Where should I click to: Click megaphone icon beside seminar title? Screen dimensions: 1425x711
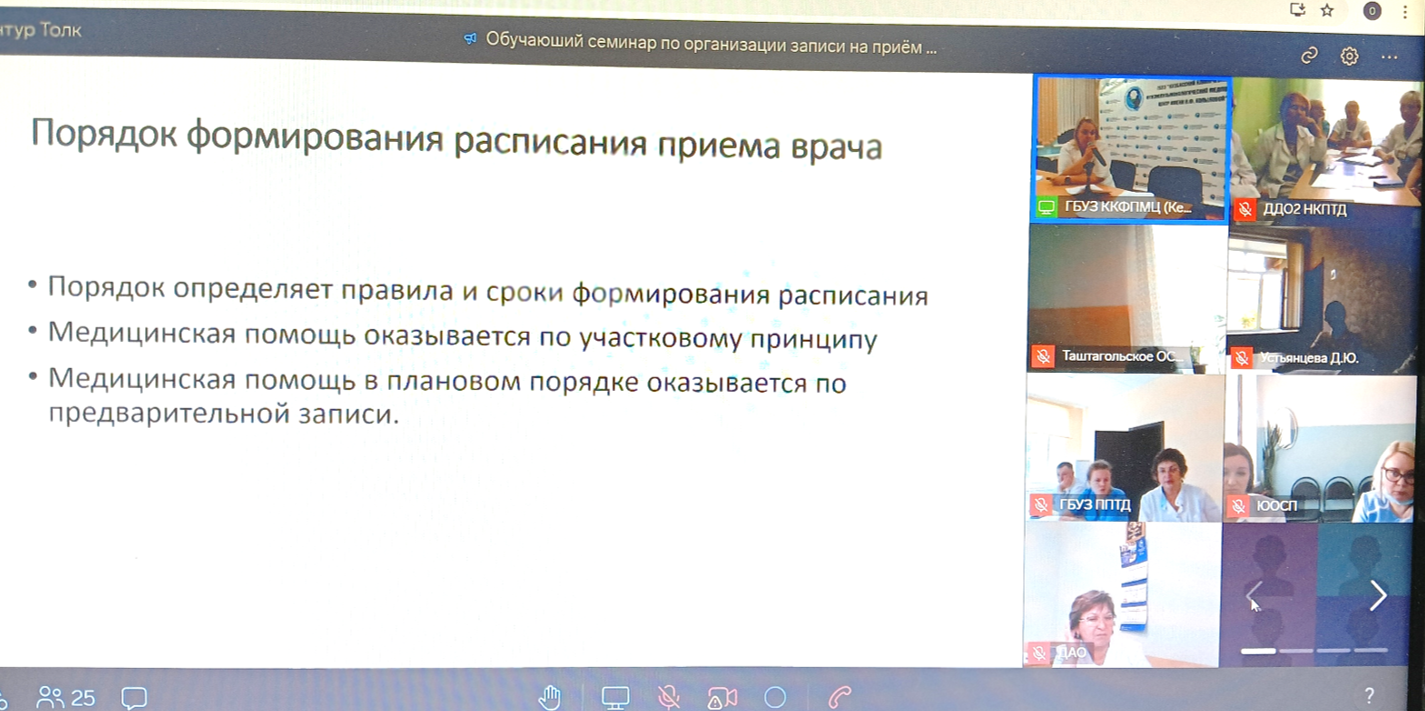click(470, 39)
